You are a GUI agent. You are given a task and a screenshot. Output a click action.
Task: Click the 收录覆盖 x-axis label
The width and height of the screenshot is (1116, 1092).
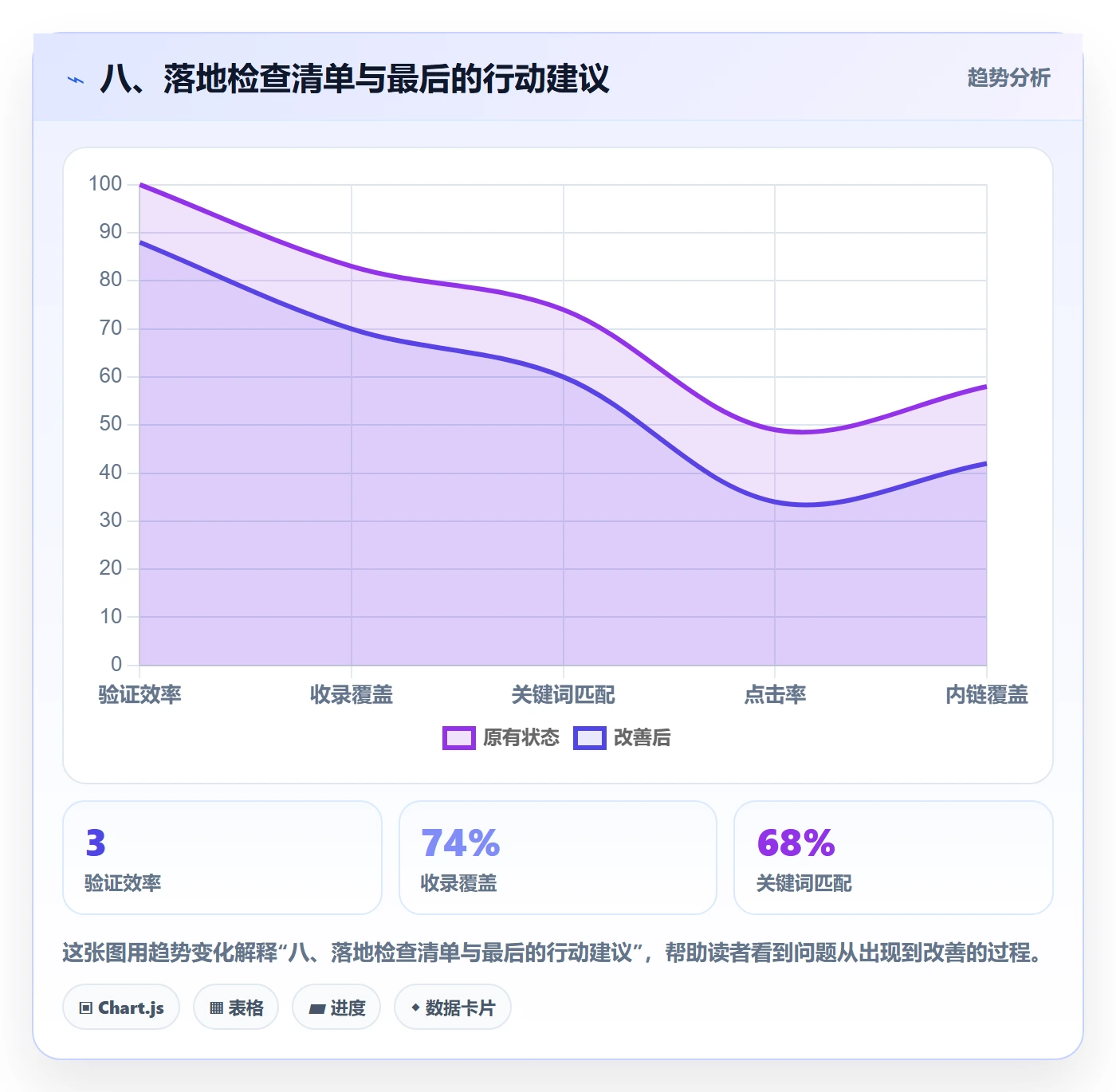click(x=352, y=695)
